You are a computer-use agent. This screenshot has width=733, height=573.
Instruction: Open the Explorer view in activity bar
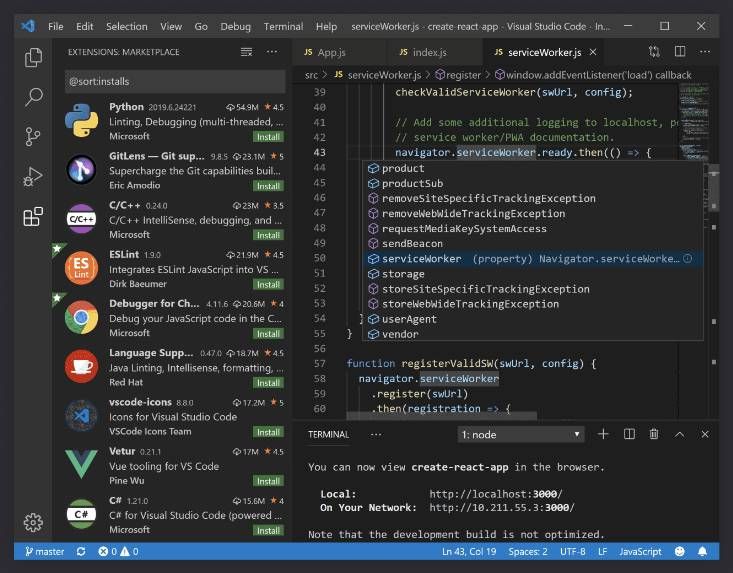[x=33, y=58]
